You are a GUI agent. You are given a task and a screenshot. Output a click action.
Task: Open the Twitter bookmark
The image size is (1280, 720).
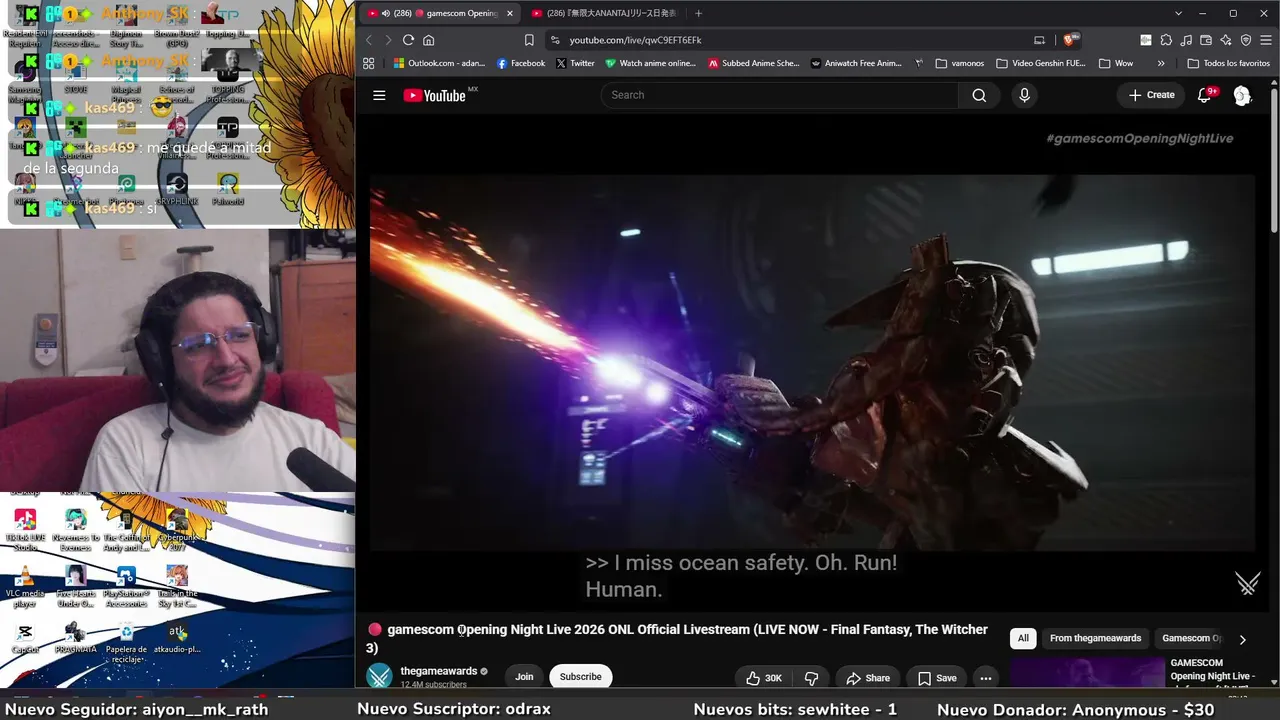(x=575, y=63)
